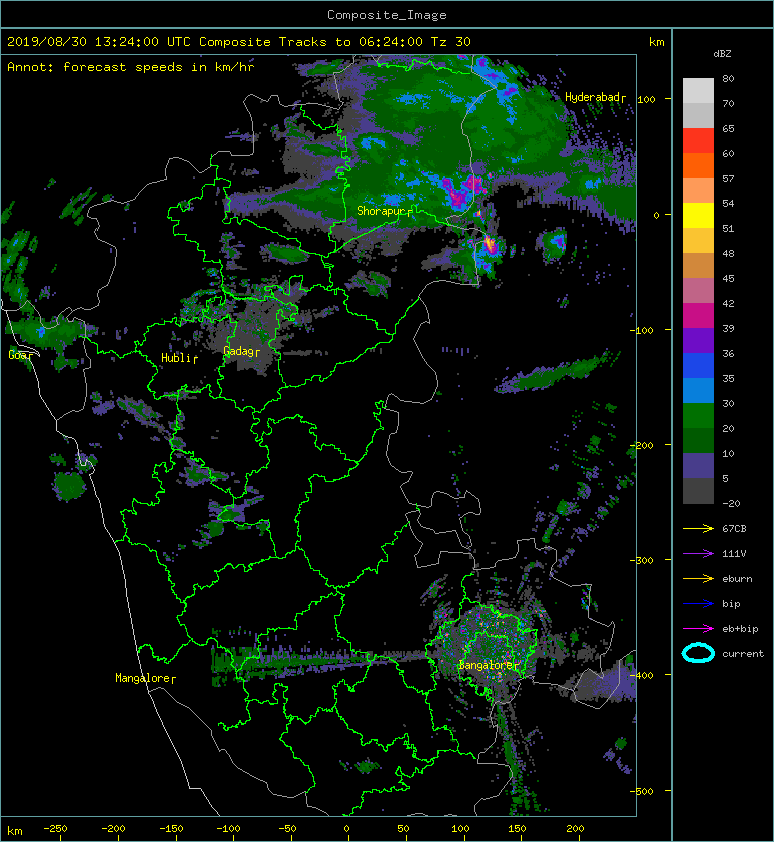The image size is (774, 842).
Task: Click the -100 horizontal axis tick label
Action: (228, 829)
